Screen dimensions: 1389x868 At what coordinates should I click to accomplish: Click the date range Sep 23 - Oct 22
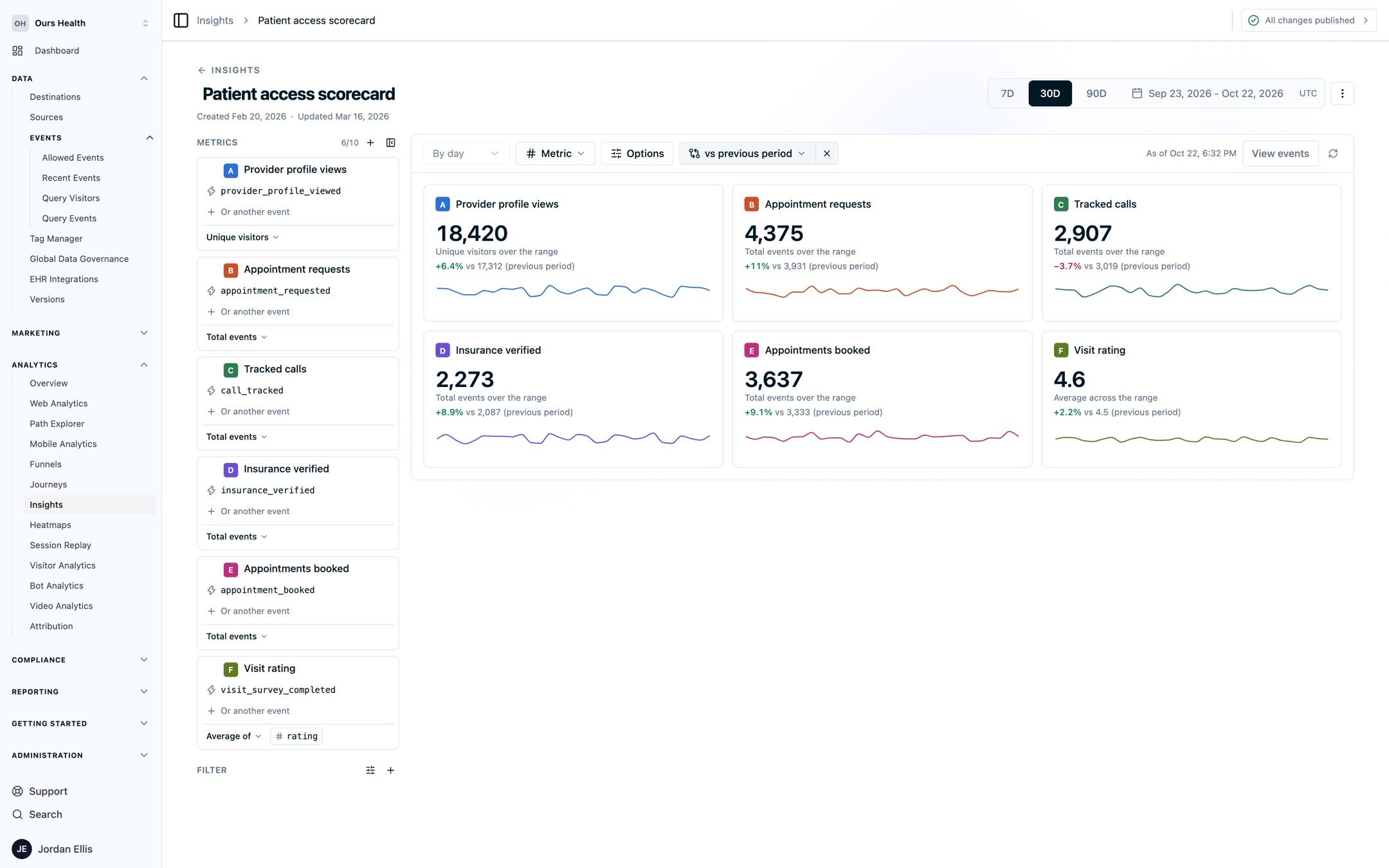[1215, 94]
